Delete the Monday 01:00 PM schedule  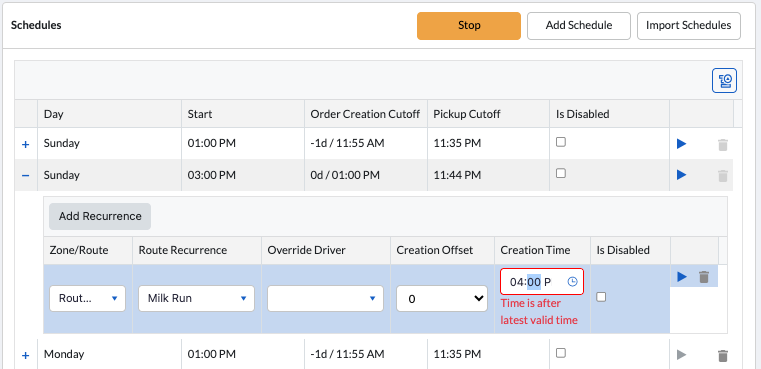[723, 356]
